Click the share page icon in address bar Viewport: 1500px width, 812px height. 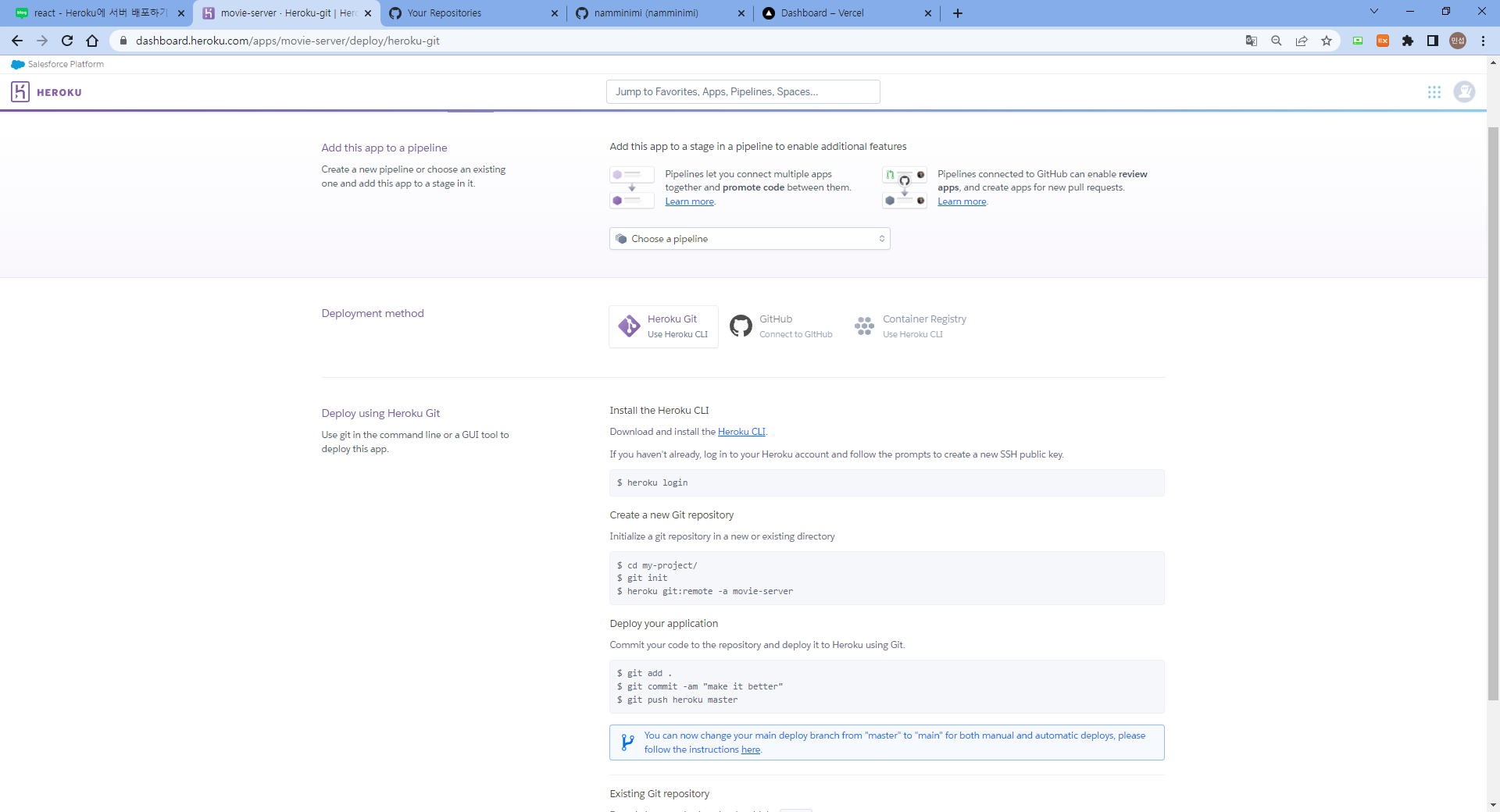(1302, 41)
